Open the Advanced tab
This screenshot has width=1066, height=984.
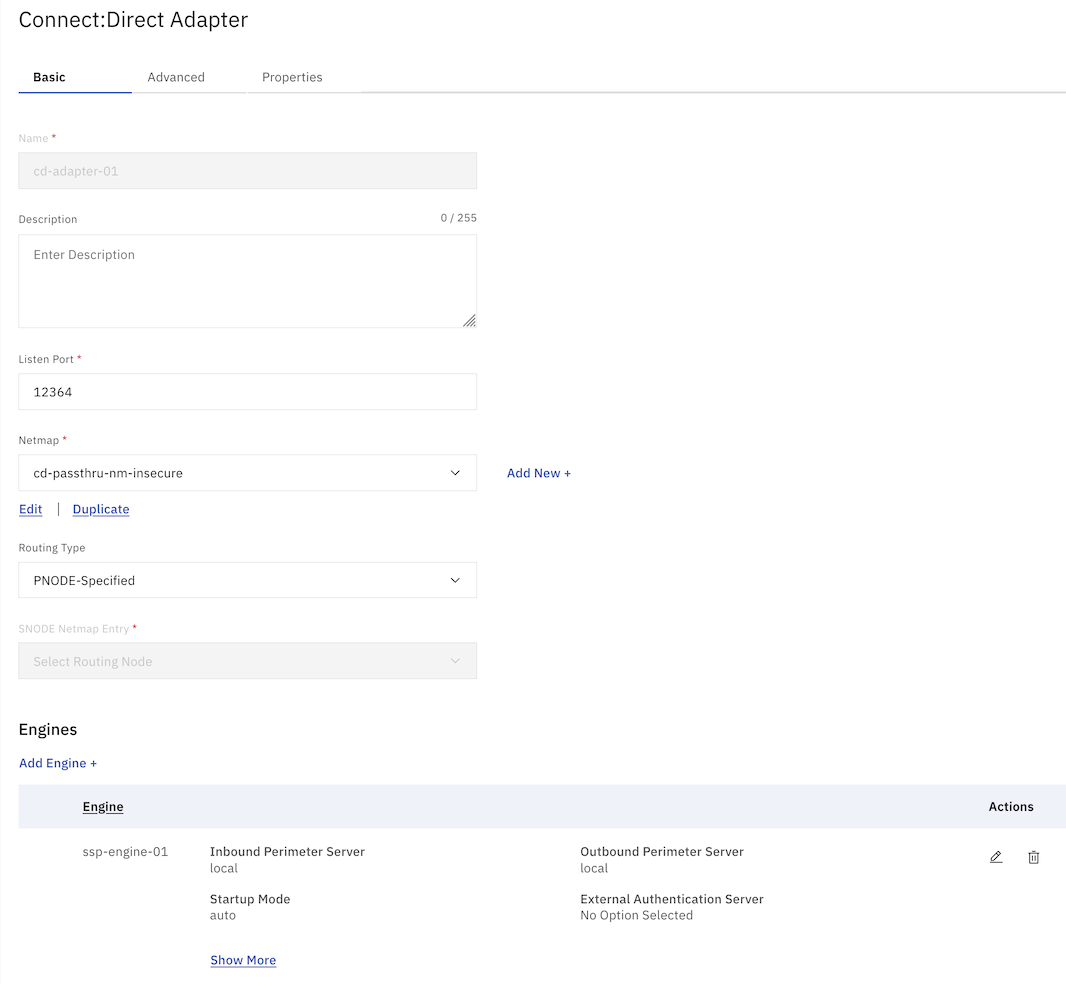click(x=176, y=77)
